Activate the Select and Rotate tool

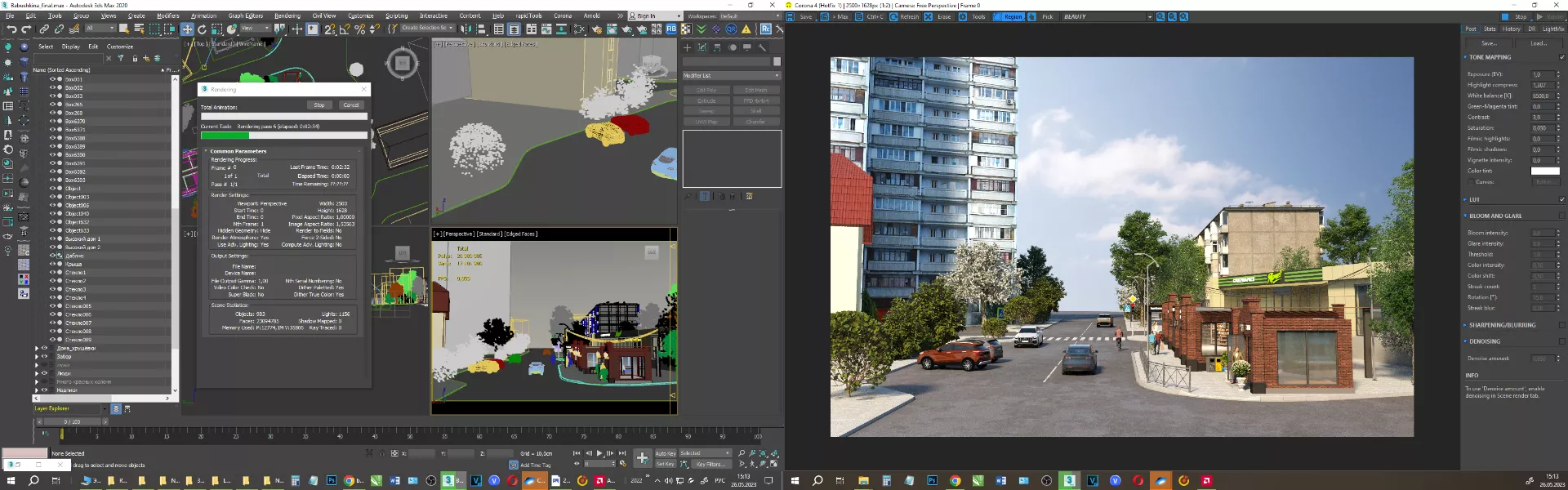pos(202,29)
